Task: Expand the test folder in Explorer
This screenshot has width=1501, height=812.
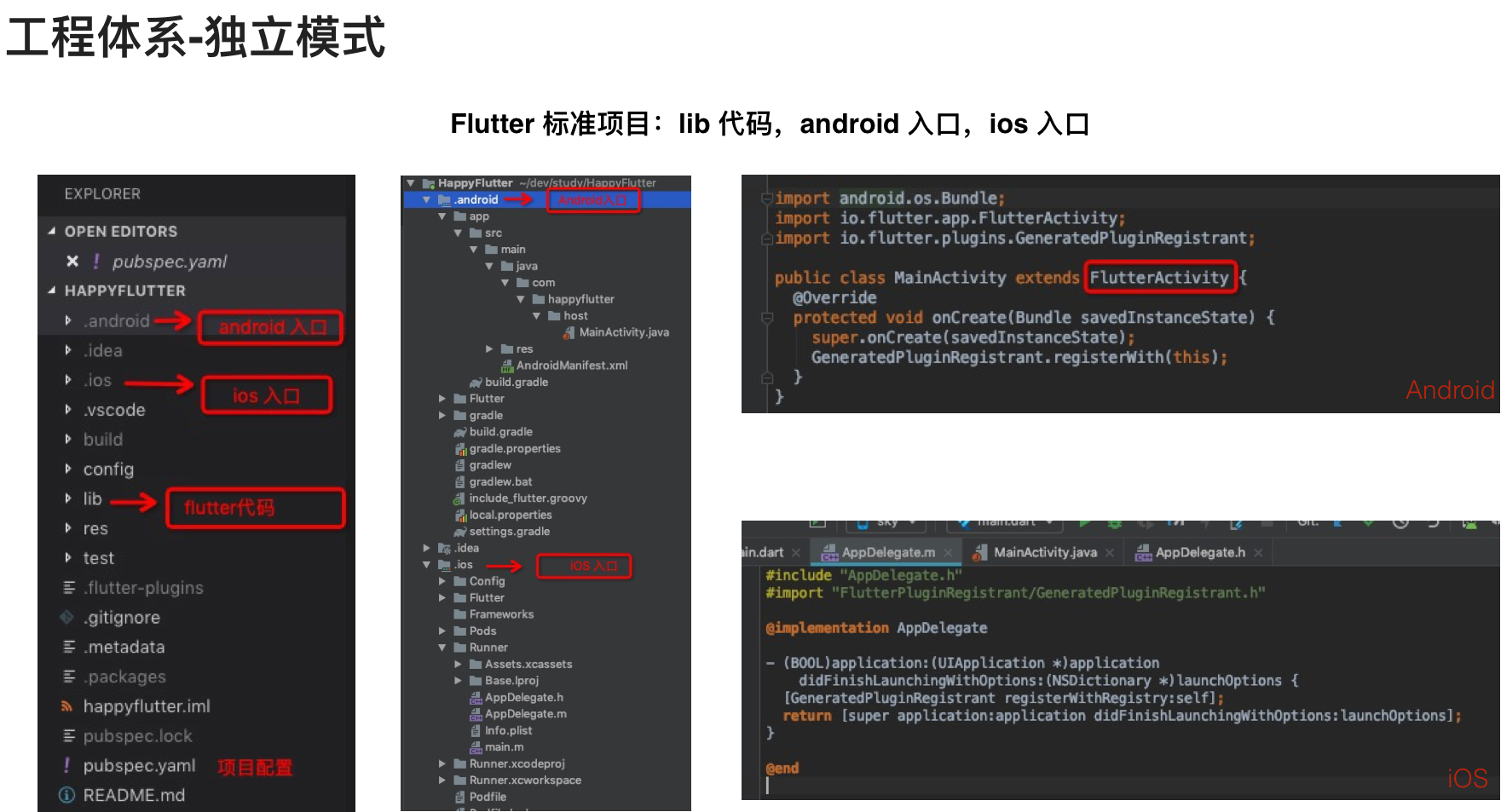Action: coord(68,558)
